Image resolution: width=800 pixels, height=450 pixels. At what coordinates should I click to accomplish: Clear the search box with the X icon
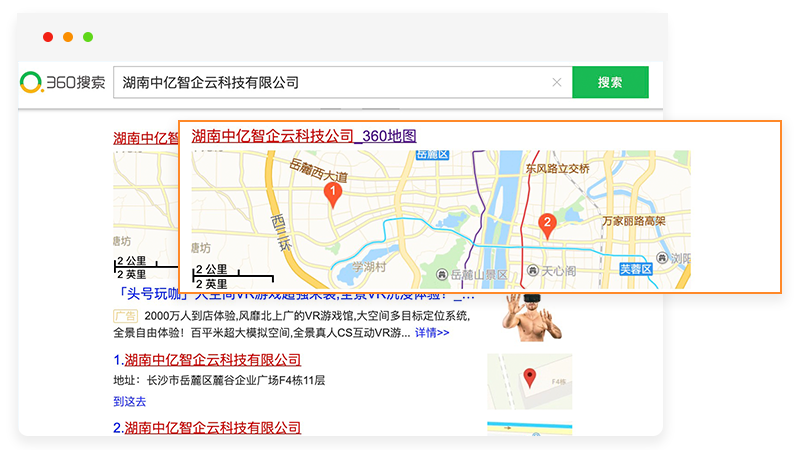click(x=557, y=82)
